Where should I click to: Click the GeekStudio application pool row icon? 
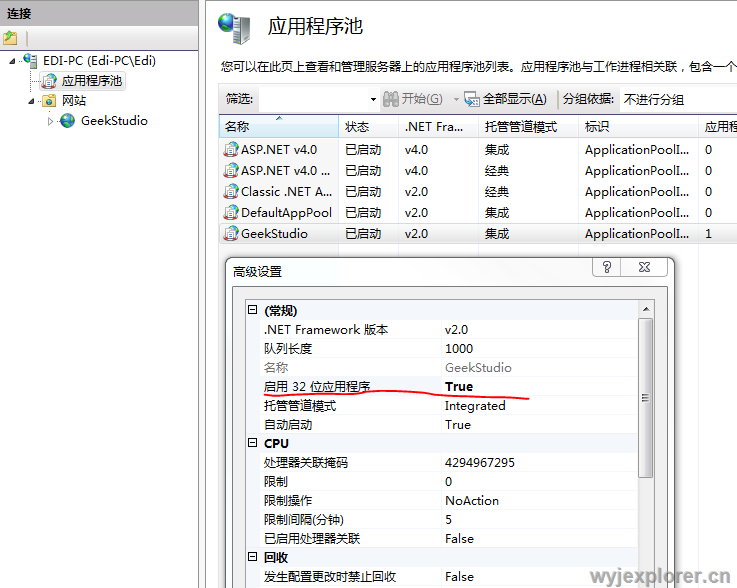point(231,234)
